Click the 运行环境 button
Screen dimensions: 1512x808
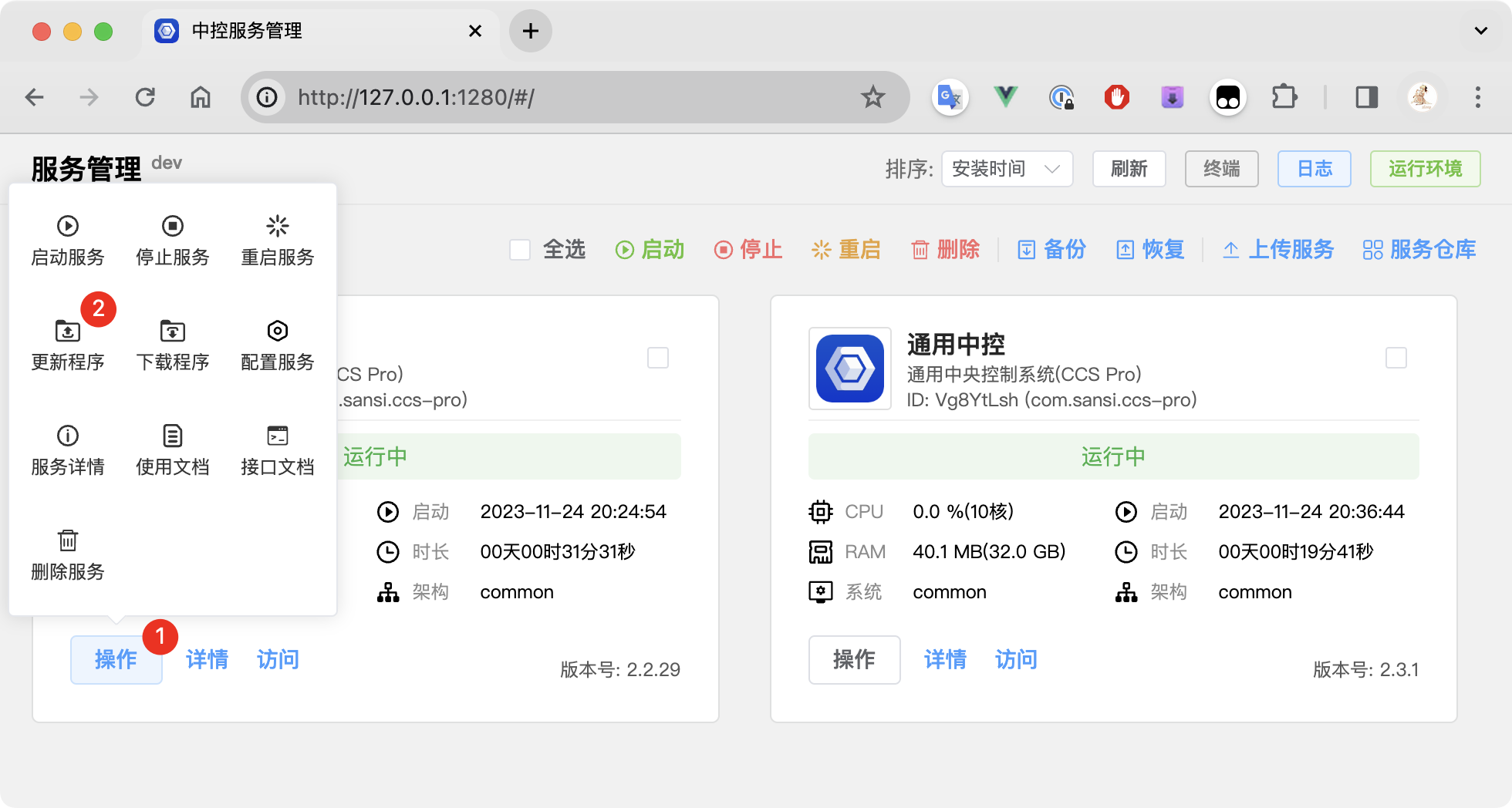(1425, 169)
